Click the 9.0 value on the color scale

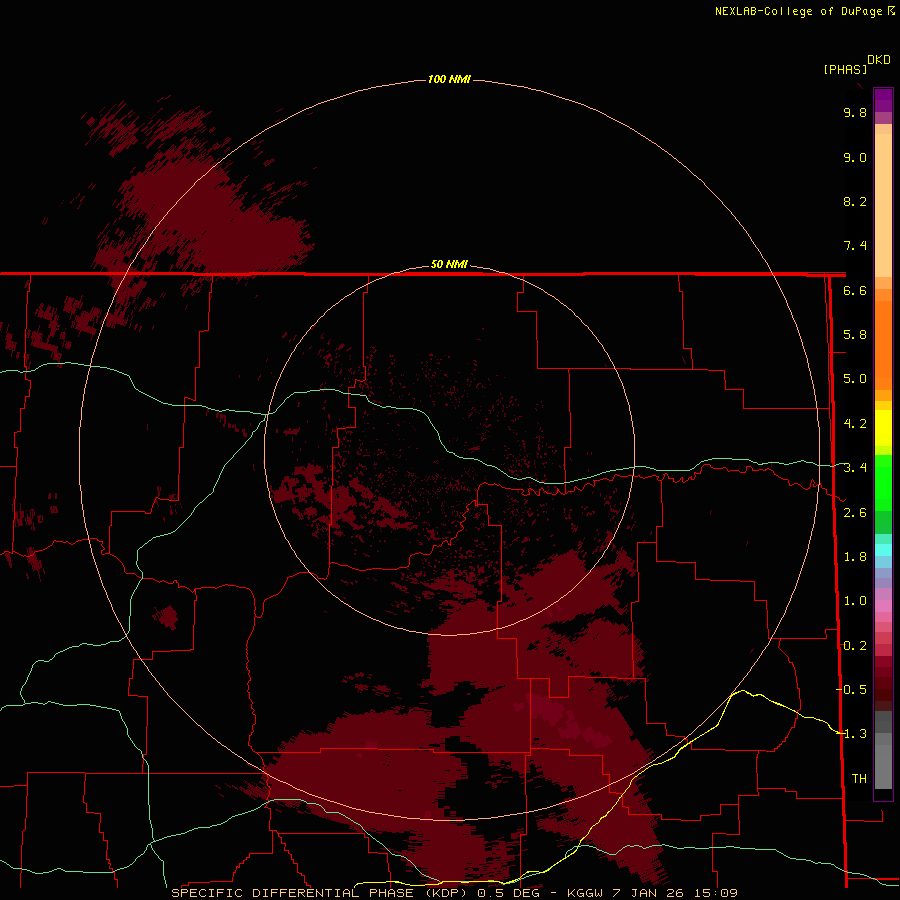[855, 157]
